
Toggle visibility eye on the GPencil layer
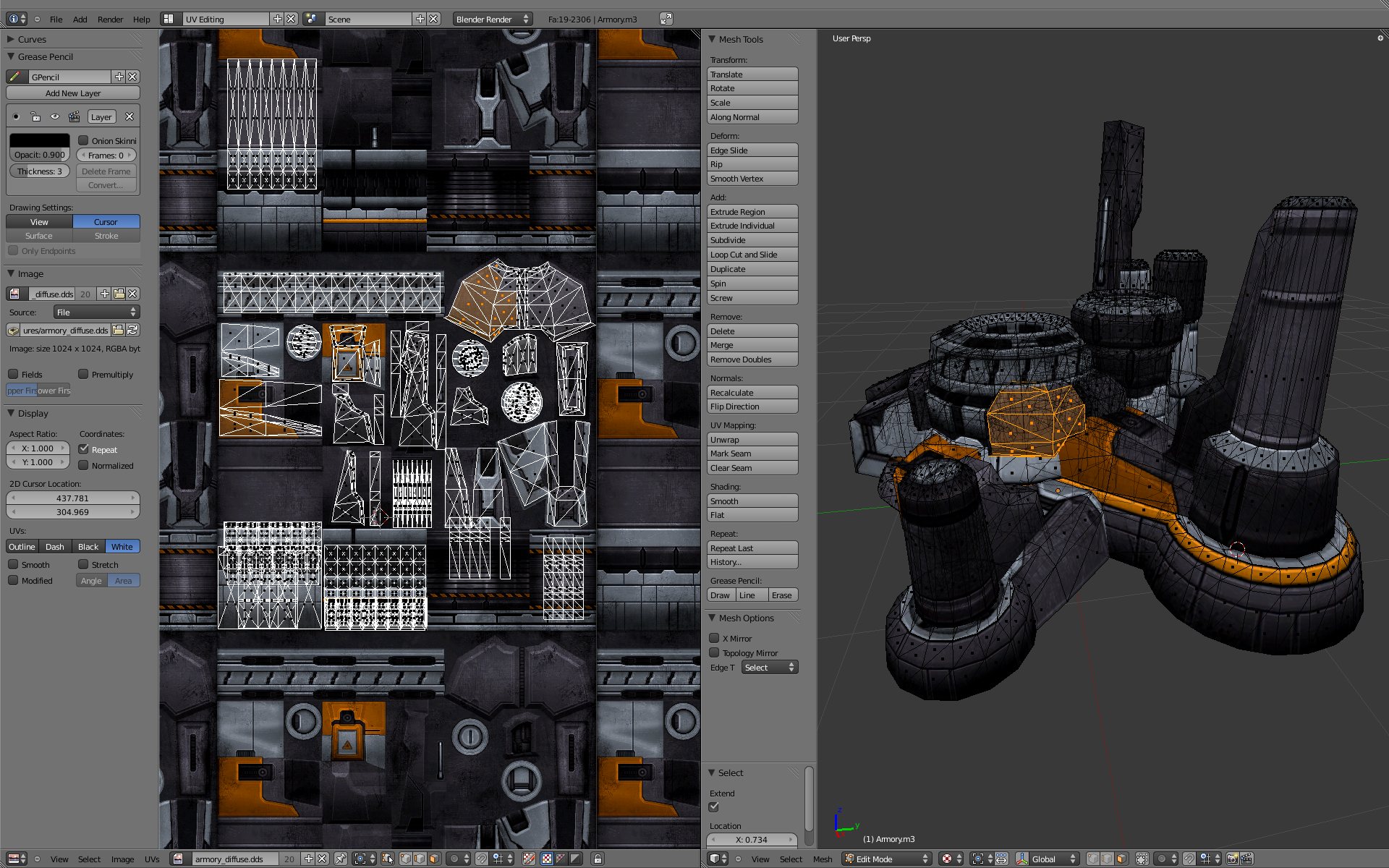pyautogui.click(x=54, y=116)
